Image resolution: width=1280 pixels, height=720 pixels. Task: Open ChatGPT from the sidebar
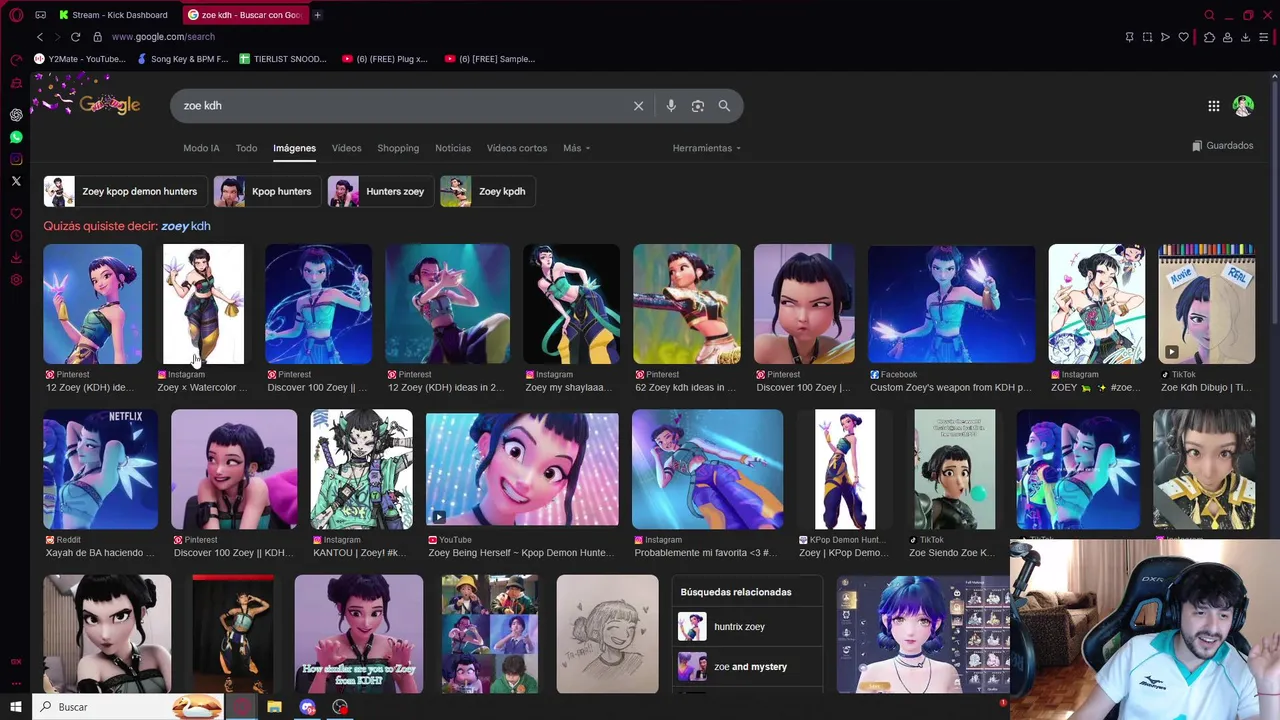click(x=16, y=115)
